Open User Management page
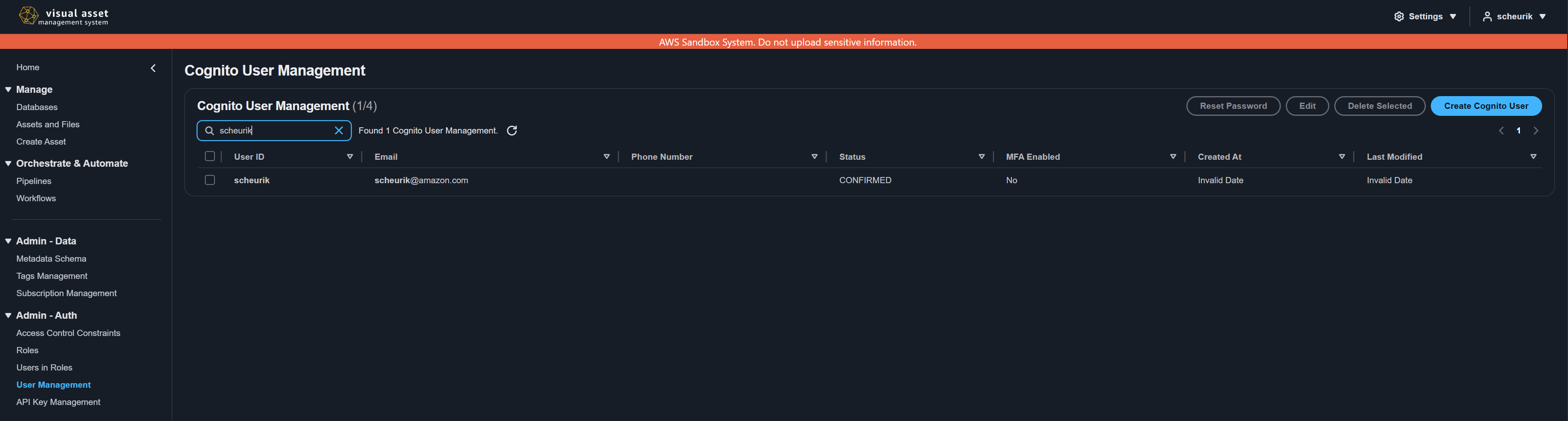 point(53,385)
